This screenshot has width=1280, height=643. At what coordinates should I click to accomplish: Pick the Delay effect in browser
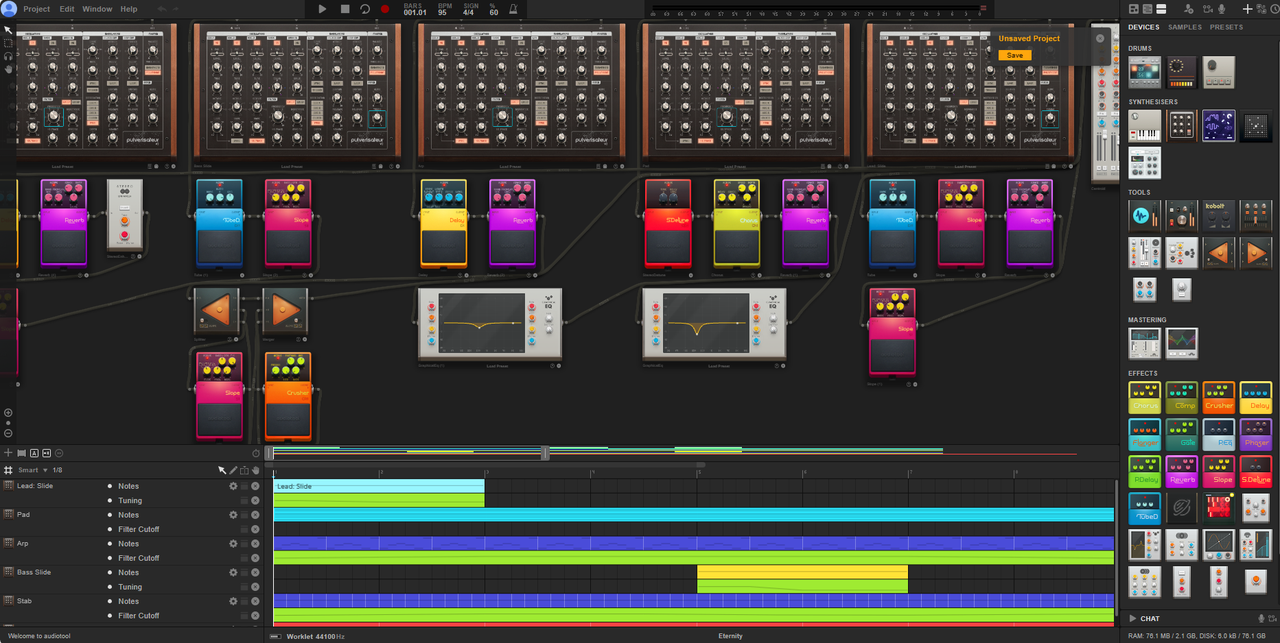(1256, 398)
